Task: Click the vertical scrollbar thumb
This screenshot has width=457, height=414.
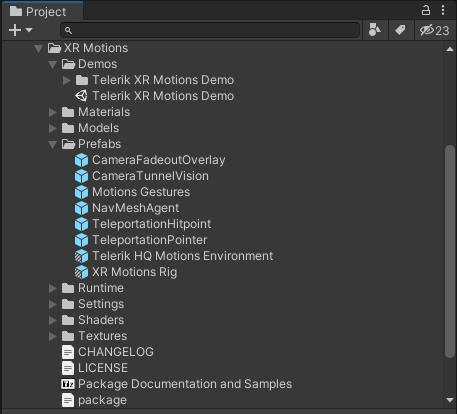Action: (x=450, y=252)
